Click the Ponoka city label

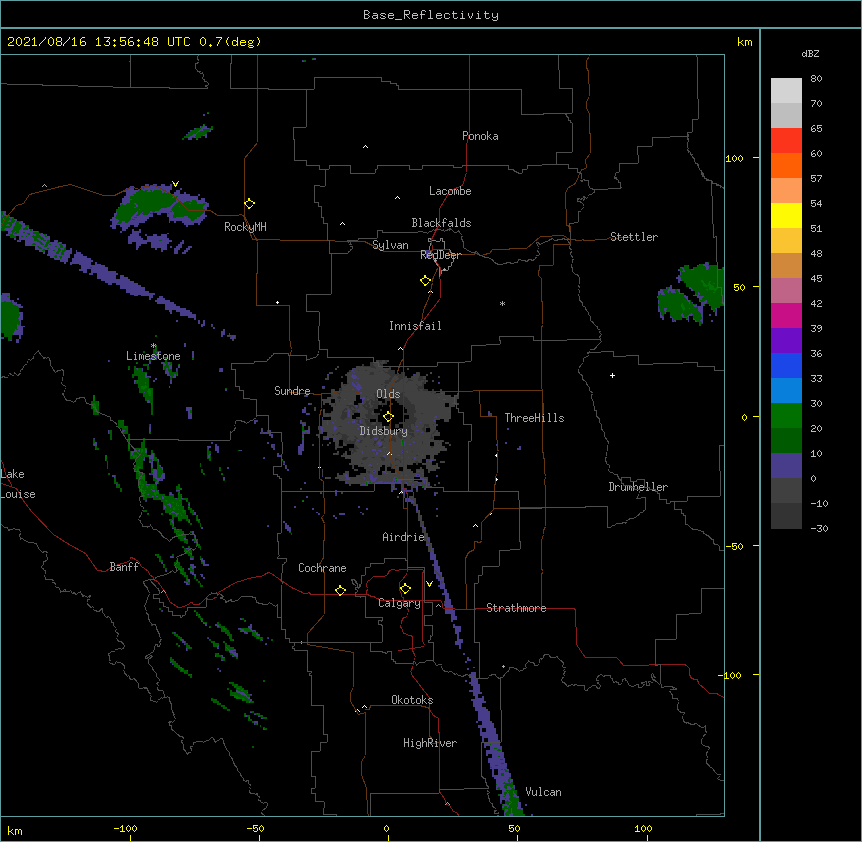480,136
